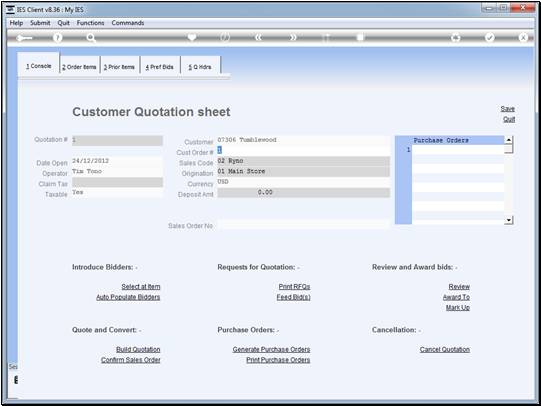This screenshot has width=541, height=406.
Task: Click the Cust Order # input field
Action: click(x=303, y=150)
